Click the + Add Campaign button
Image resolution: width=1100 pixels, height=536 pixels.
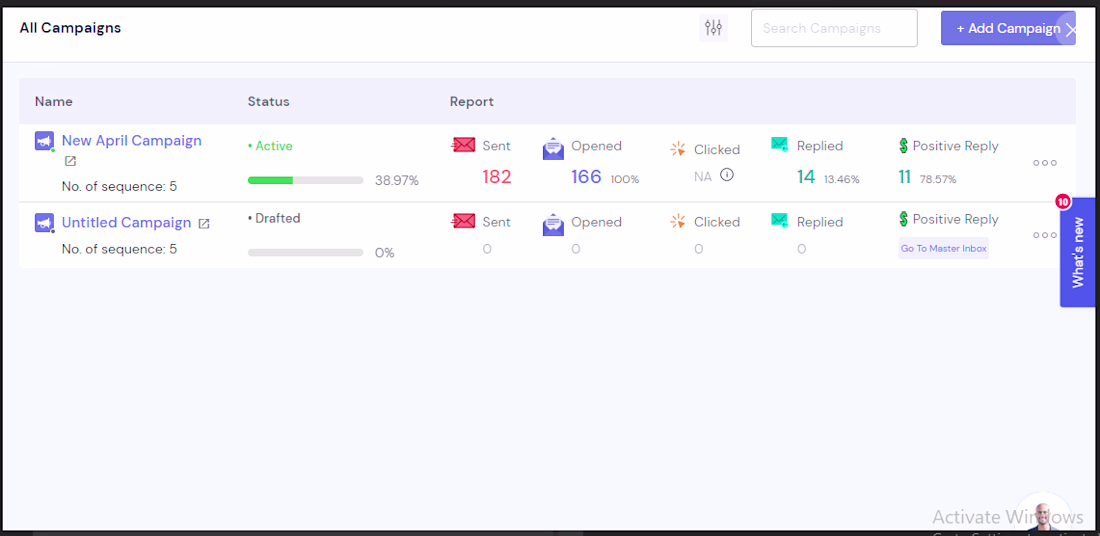[x=1008, y=28]
